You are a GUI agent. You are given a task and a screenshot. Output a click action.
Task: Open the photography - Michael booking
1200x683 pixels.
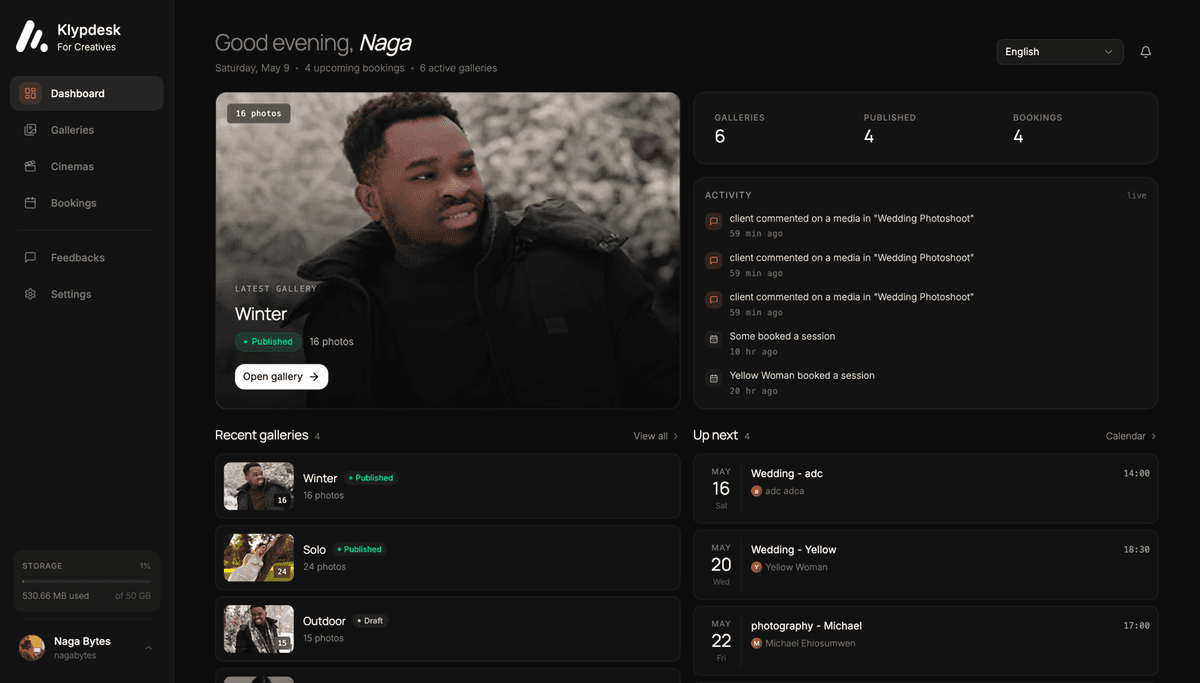(x=926, y=641)
